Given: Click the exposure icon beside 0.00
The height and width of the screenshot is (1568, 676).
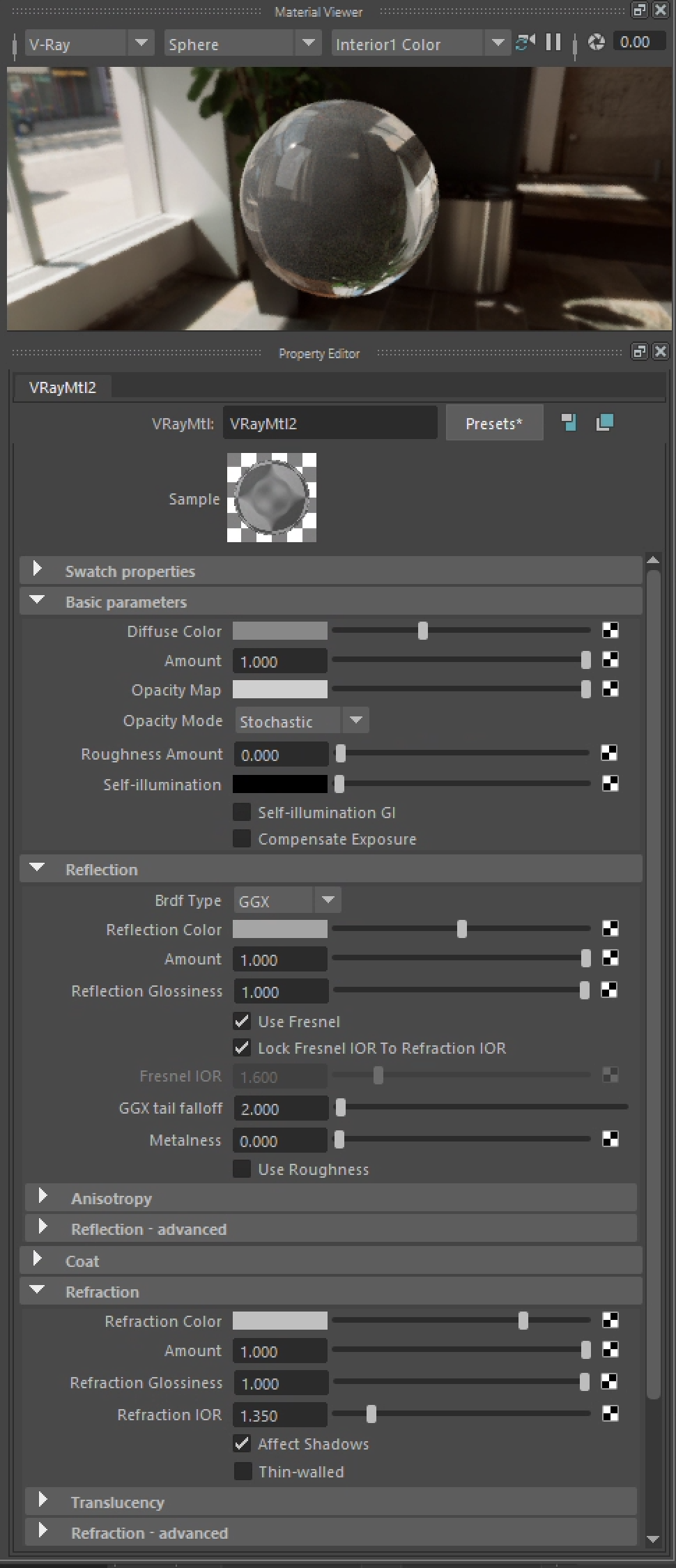Looking at the screenshot, I should pos(596,43).
